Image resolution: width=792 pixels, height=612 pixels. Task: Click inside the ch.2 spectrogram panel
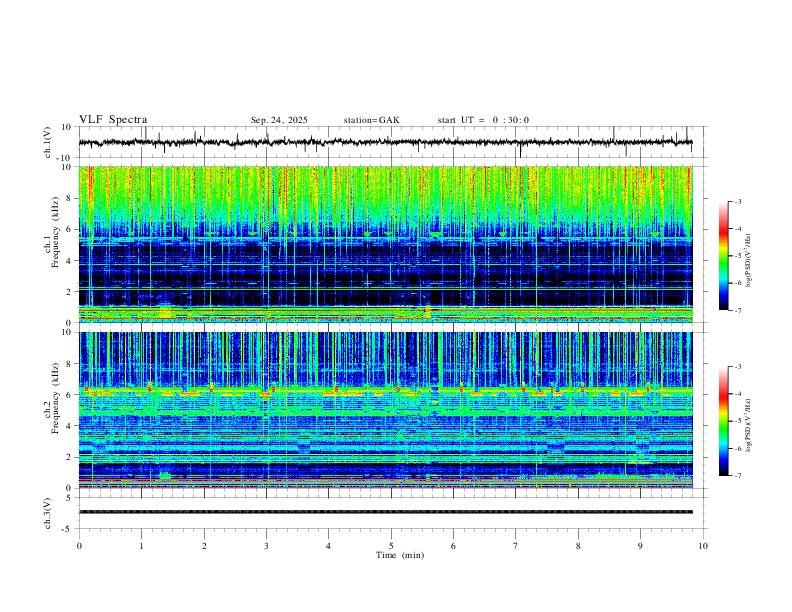coord(385,410)
